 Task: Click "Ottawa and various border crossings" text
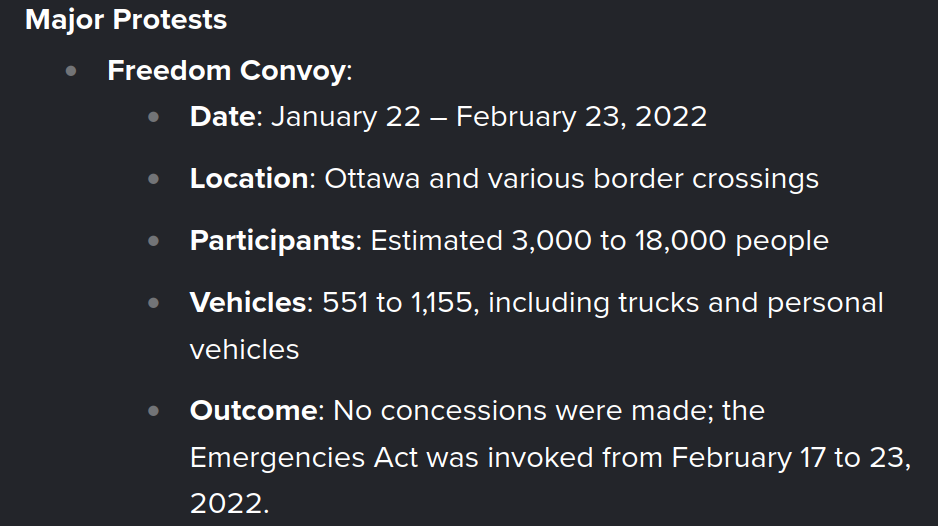click(571, 178)
